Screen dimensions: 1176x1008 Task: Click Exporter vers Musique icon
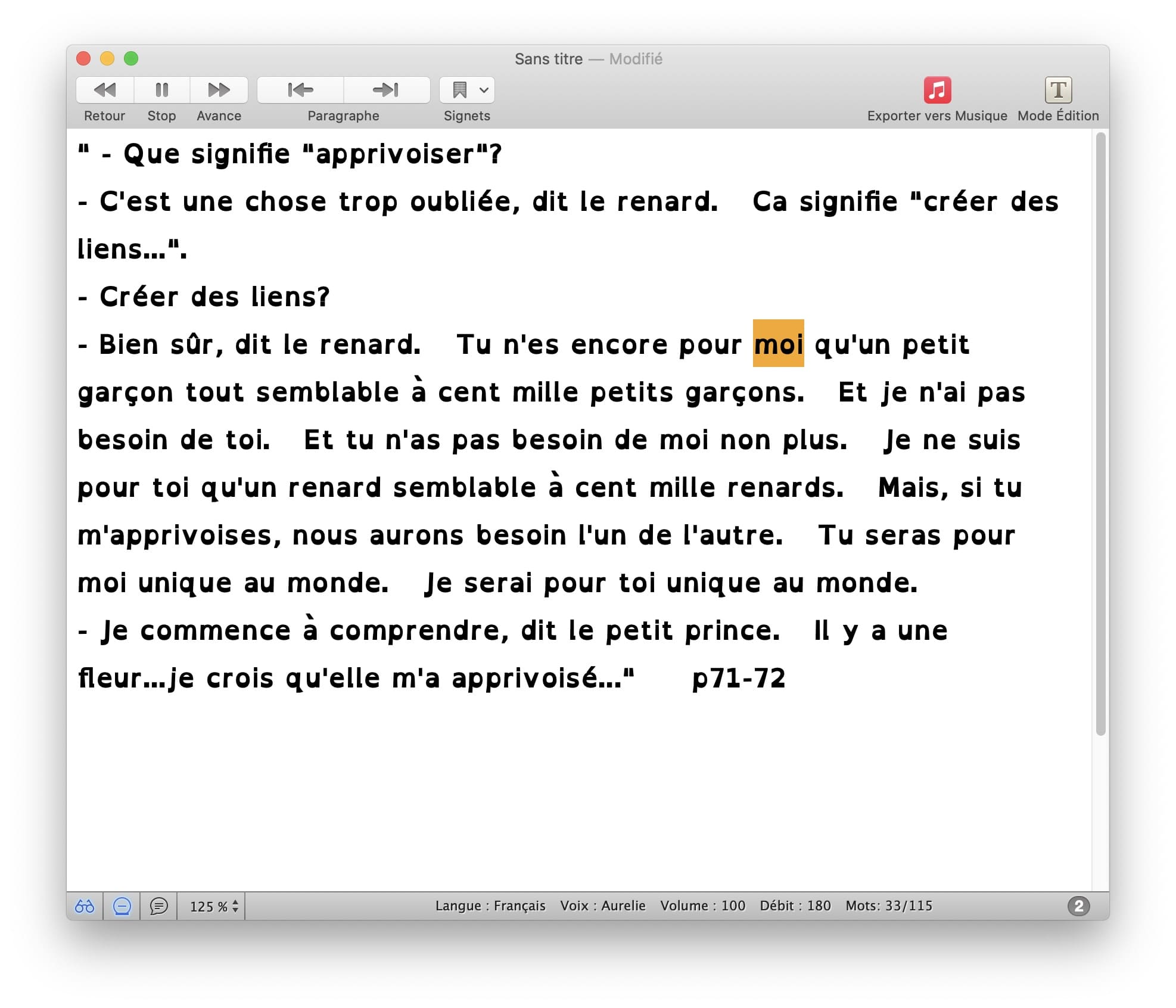coord(937,90)
